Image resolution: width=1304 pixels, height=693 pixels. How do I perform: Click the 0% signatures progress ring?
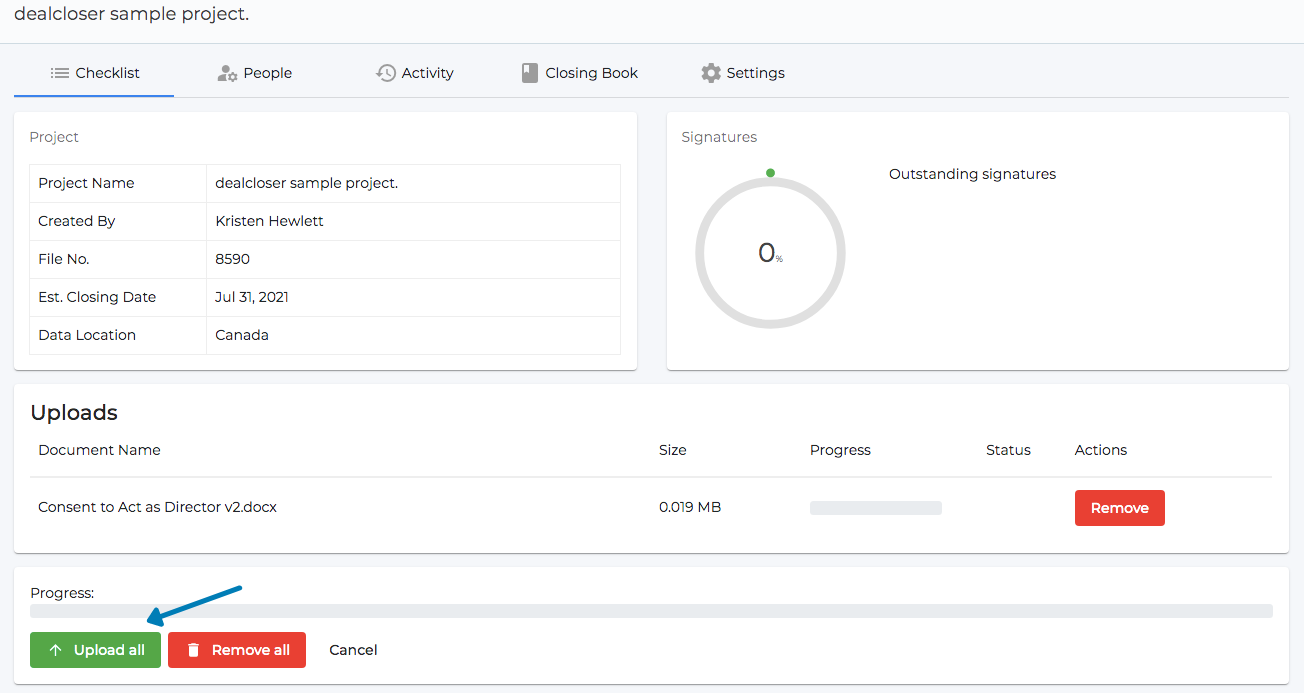tap(770, 252)
